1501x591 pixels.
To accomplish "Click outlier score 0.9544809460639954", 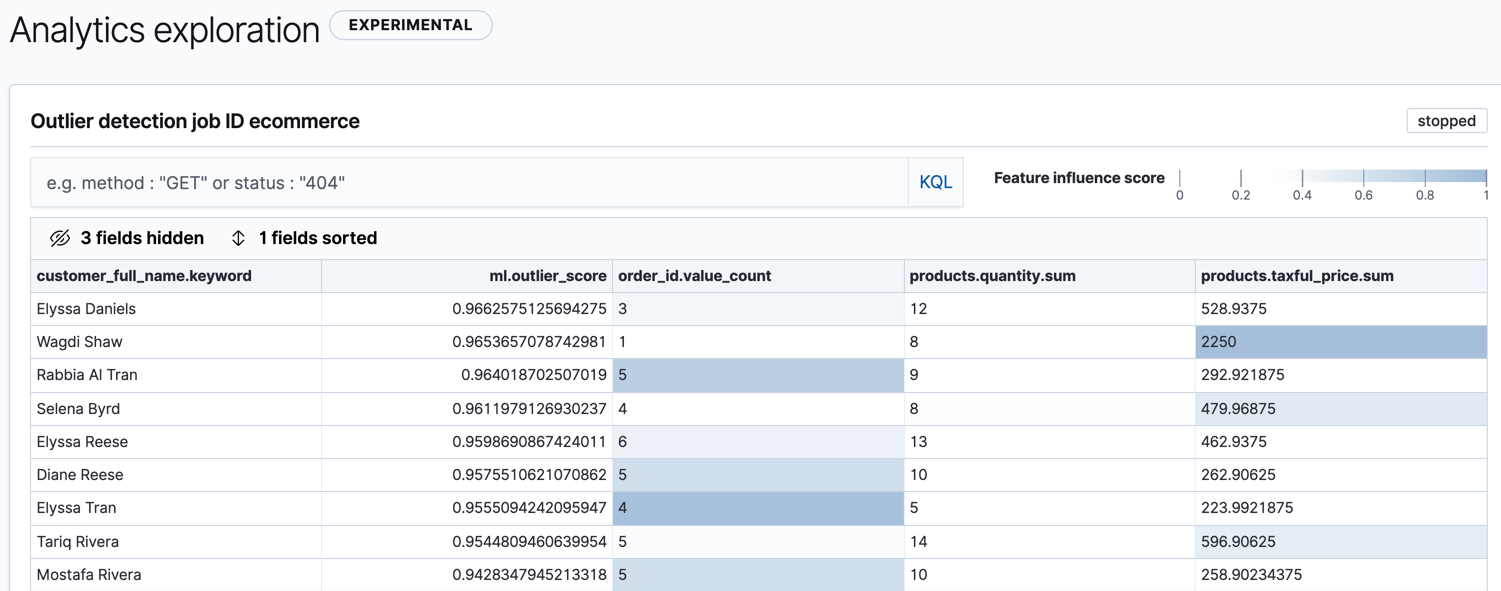I will tap(467, 542).
